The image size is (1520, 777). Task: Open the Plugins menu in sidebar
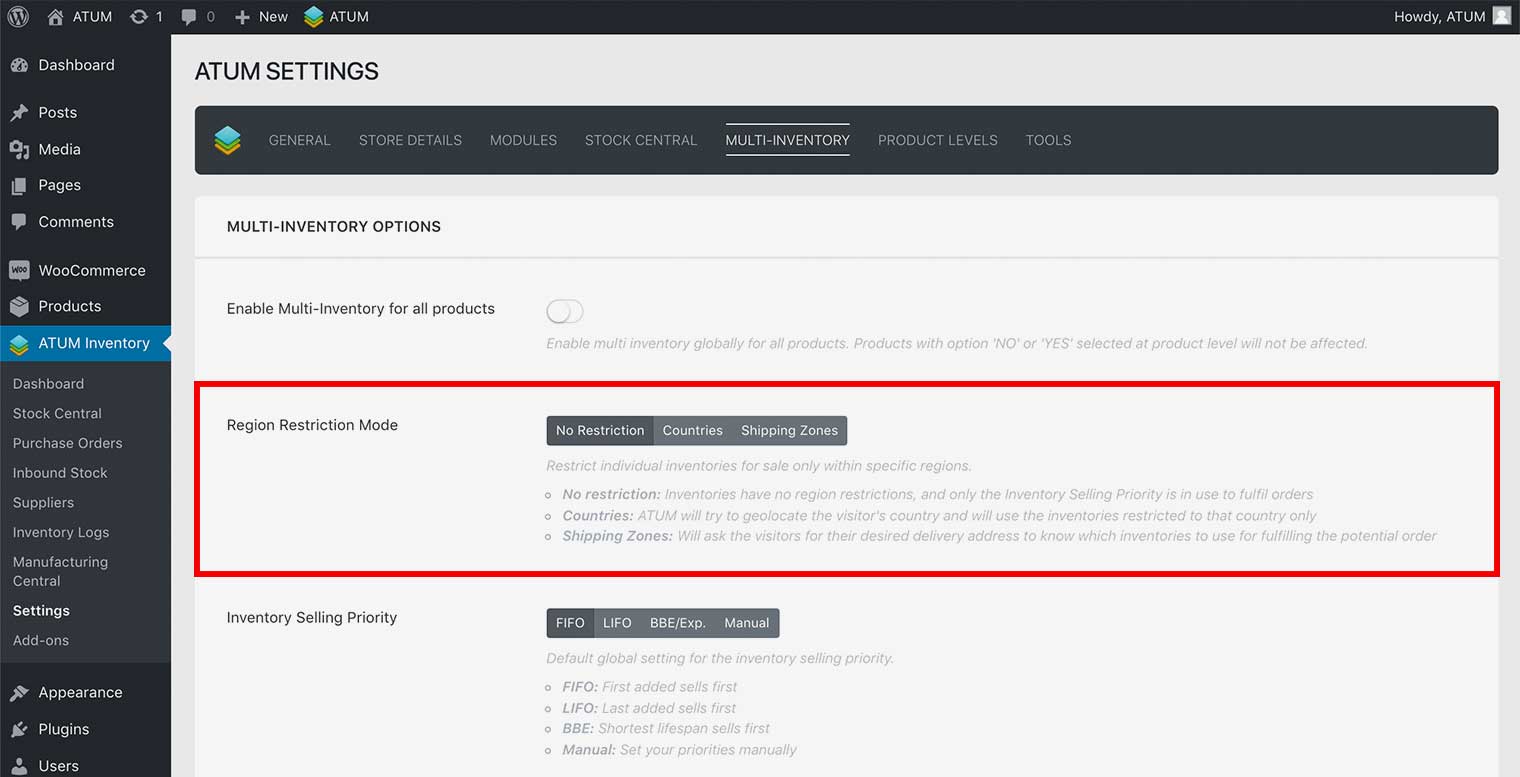click(x=63, y=729)
